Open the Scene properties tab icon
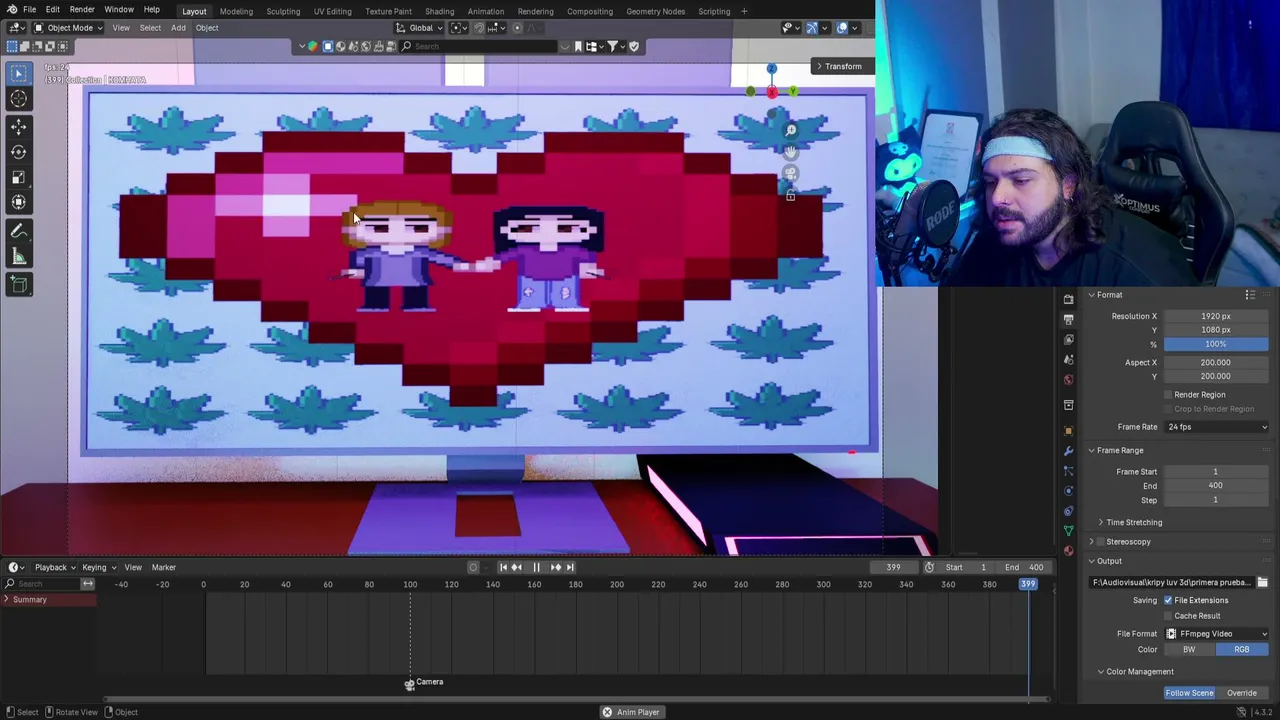 pos(1068,359)
